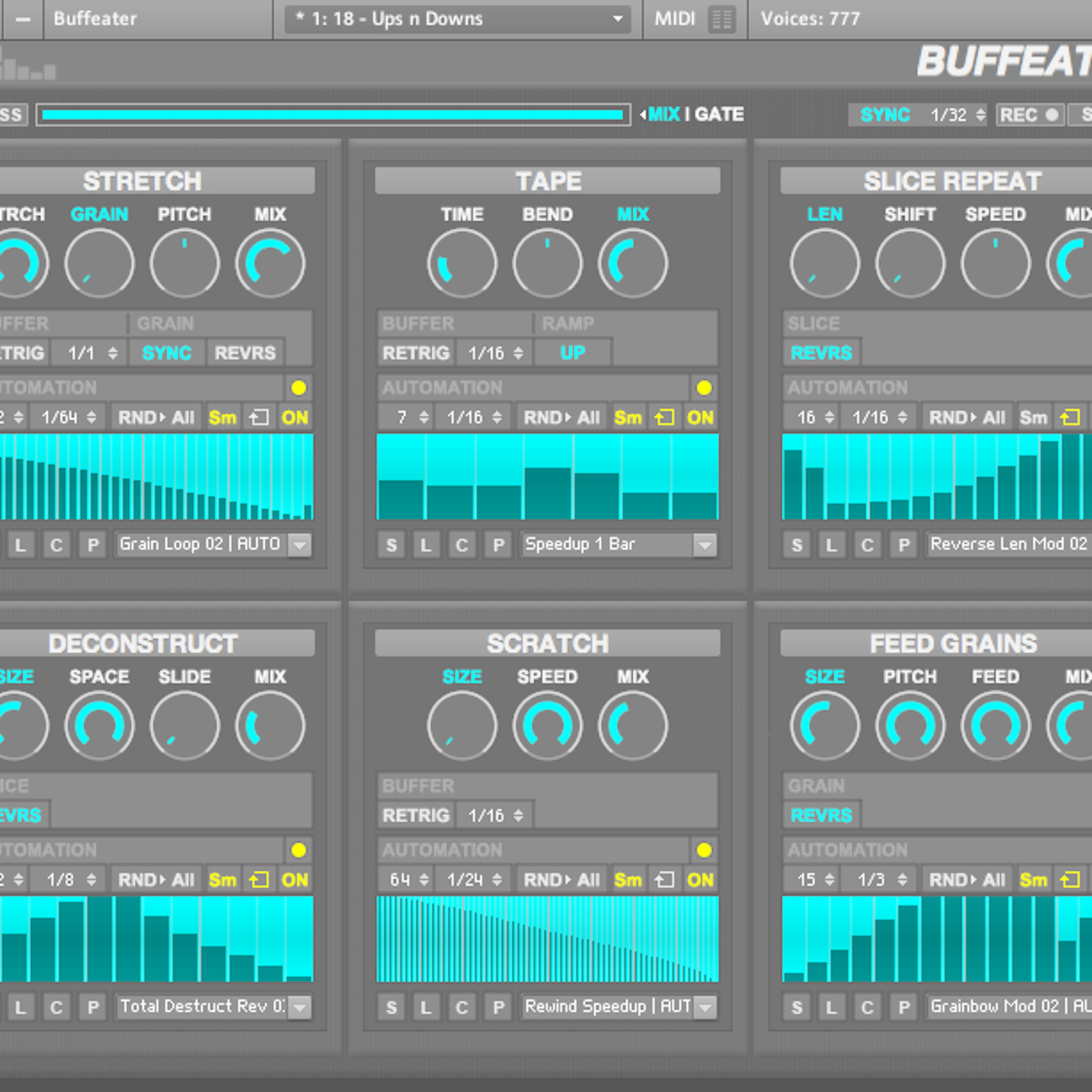The image size is (1092, 1092).
Task: Click the C button in the Scratch module
Action: (462, 1007)
